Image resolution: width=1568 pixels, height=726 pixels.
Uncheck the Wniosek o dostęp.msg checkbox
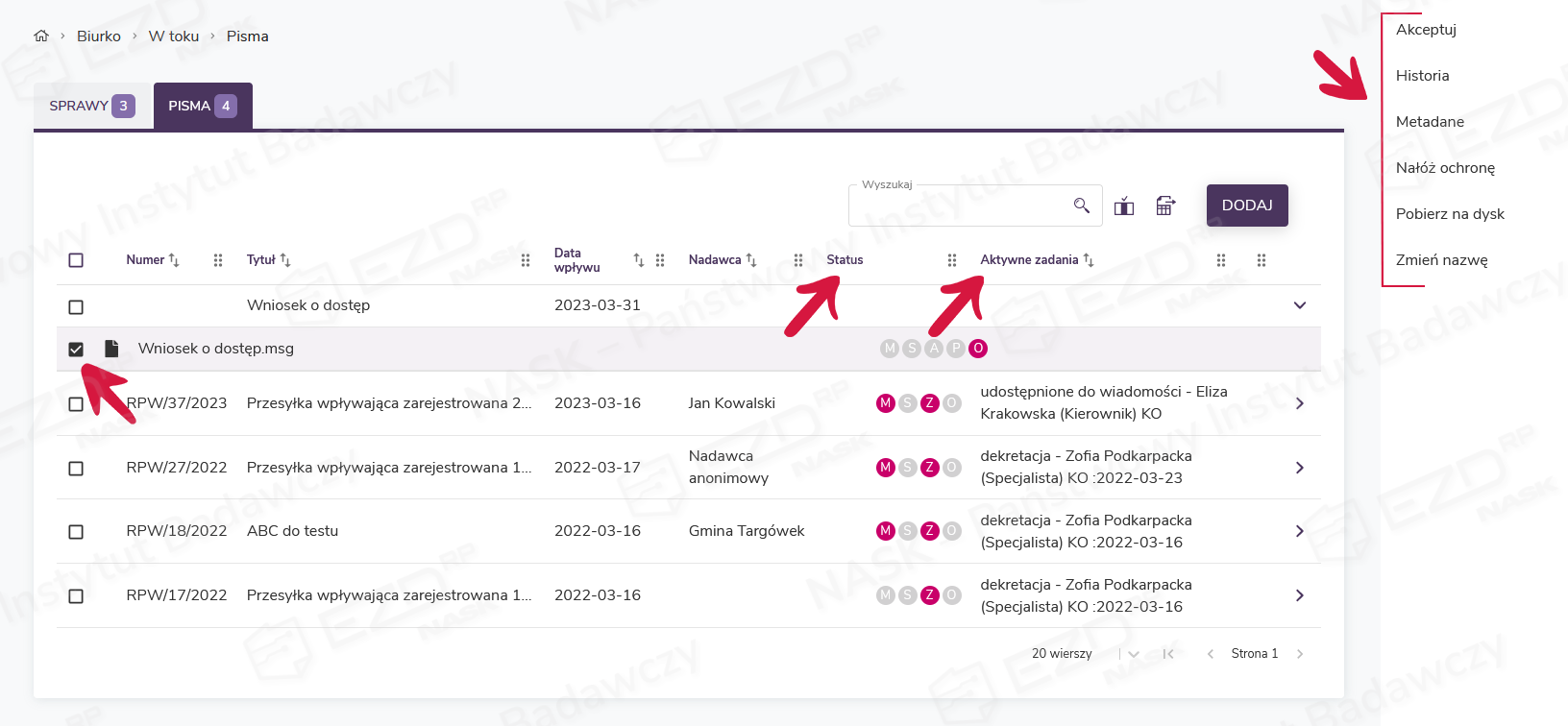coord(76,349)
